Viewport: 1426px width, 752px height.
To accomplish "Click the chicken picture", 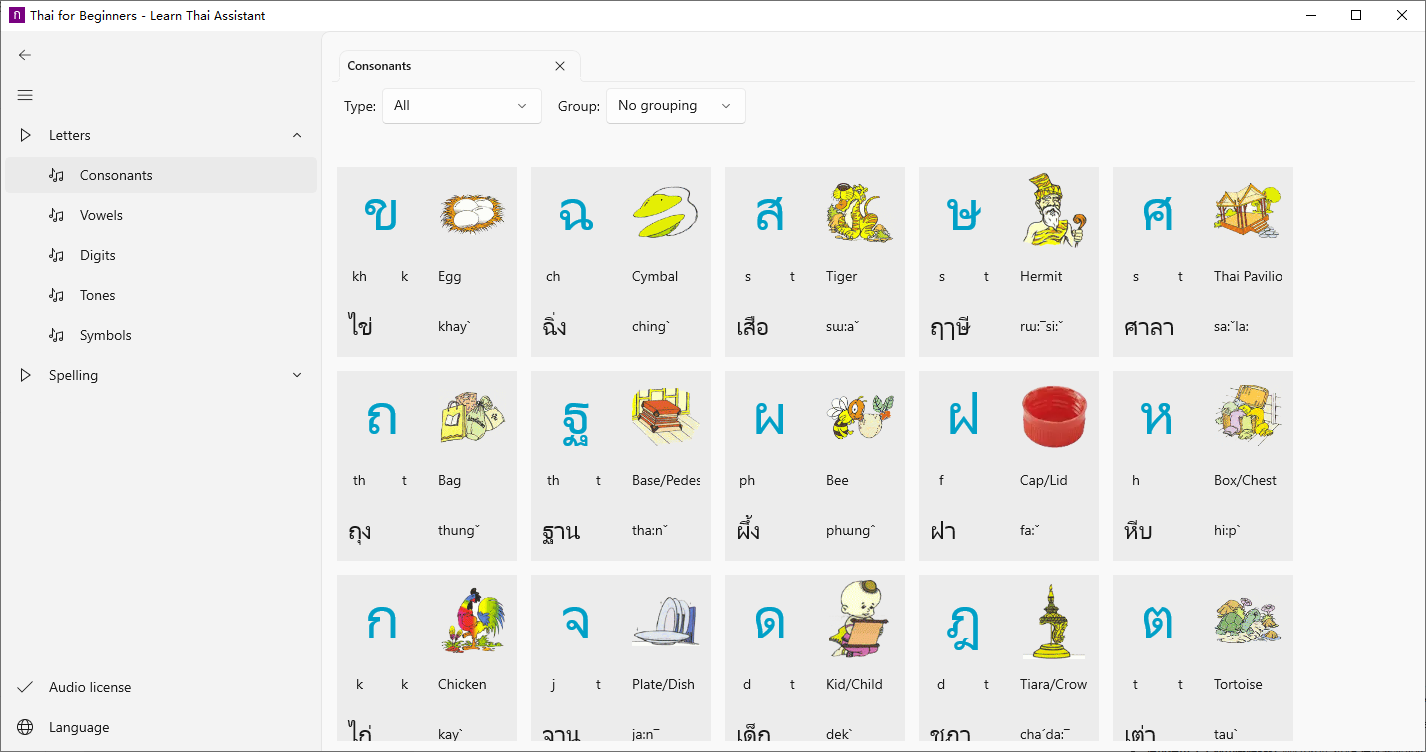I will (x=473, y=621).
